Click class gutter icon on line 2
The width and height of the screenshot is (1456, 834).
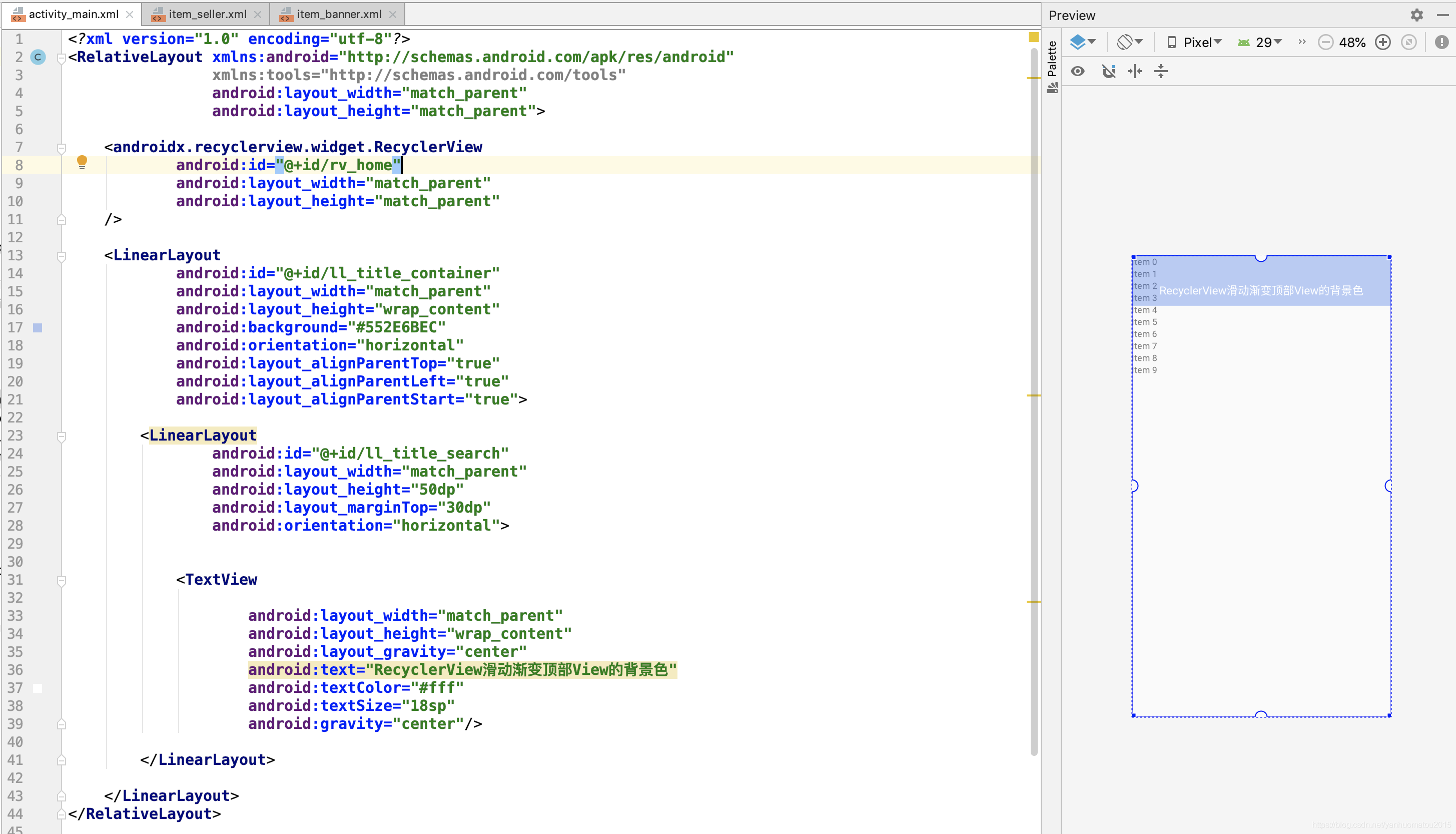coord(38,57)
